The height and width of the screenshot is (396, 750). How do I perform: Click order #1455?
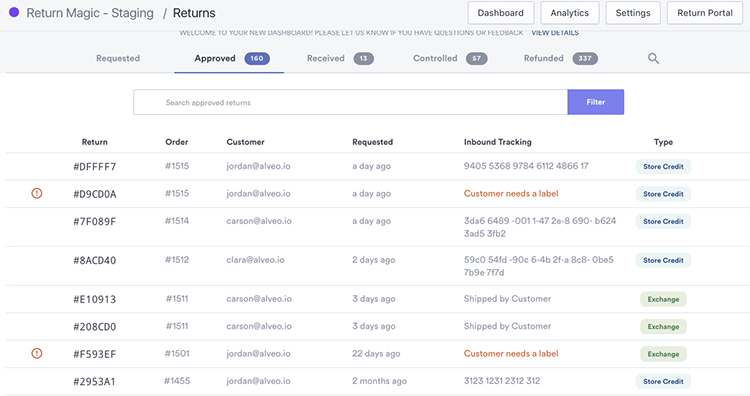pyautogui.click(x=177, y=381)
